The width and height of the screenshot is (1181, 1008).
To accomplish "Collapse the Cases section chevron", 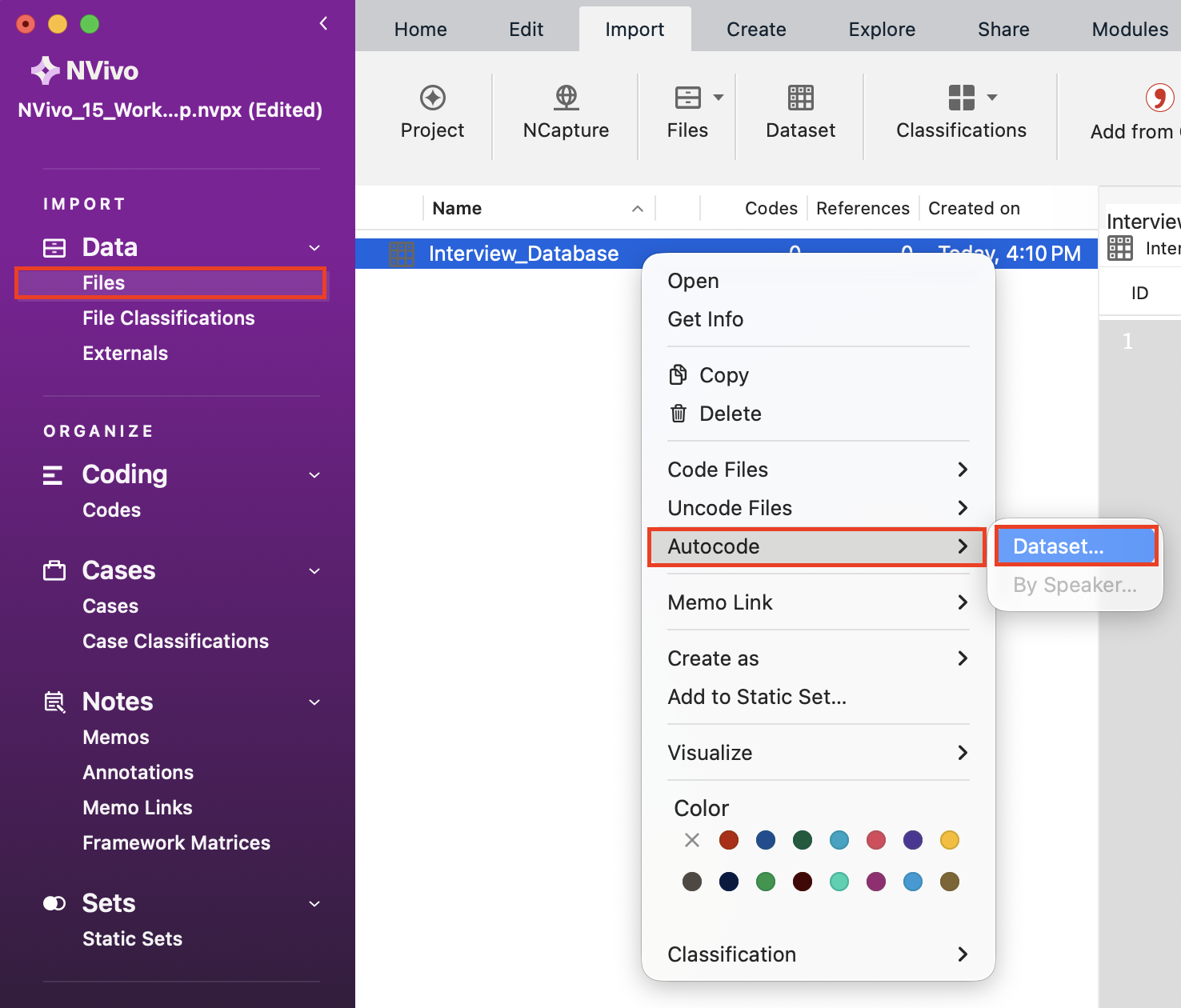I will (314, 571).
